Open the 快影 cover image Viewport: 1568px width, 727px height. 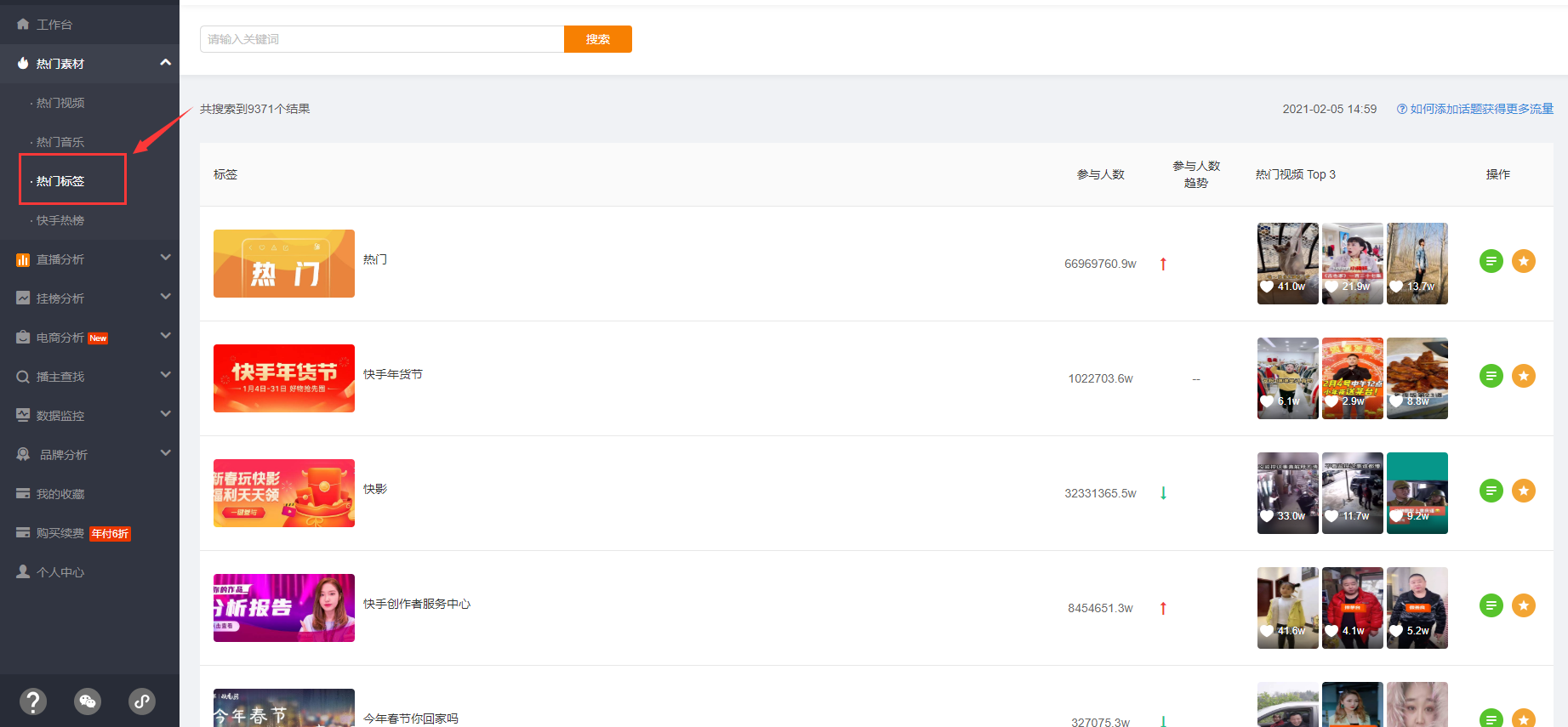(284, 493)
